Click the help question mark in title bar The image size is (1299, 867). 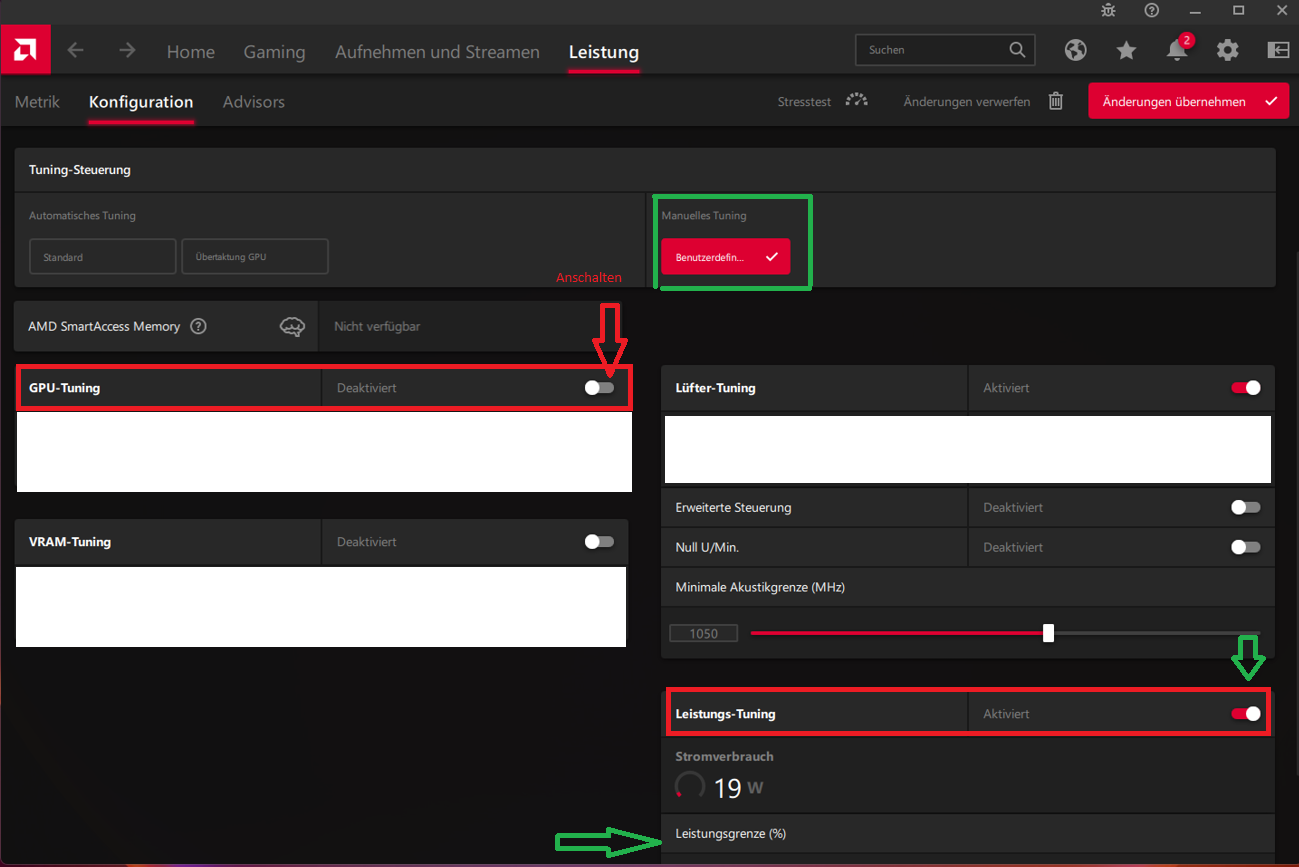pyautogui.click(x=1152, y=10)
